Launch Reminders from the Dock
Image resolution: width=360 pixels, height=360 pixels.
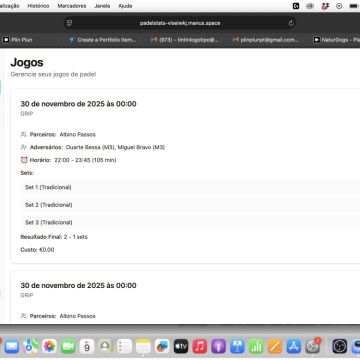(x=125, y=346)
